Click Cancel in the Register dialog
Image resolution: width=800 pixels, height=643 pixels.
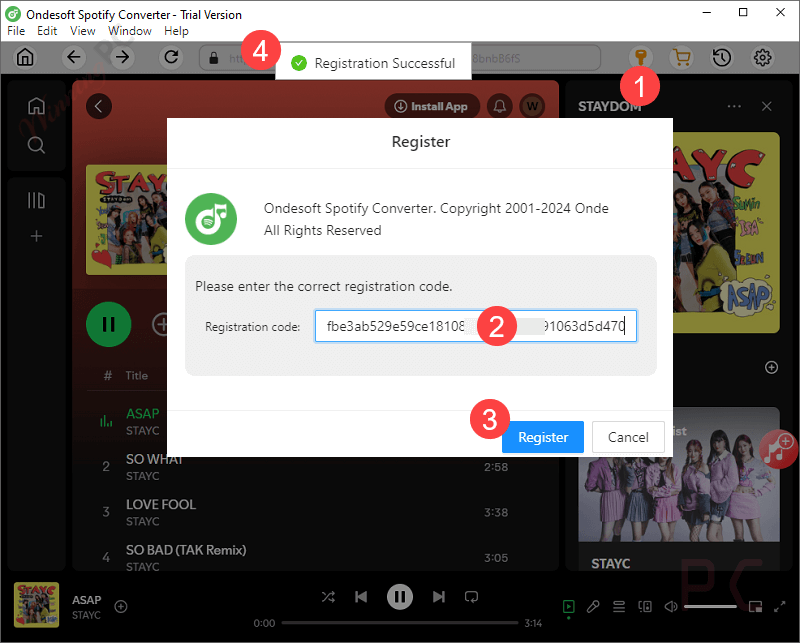[x=628, y=437]
